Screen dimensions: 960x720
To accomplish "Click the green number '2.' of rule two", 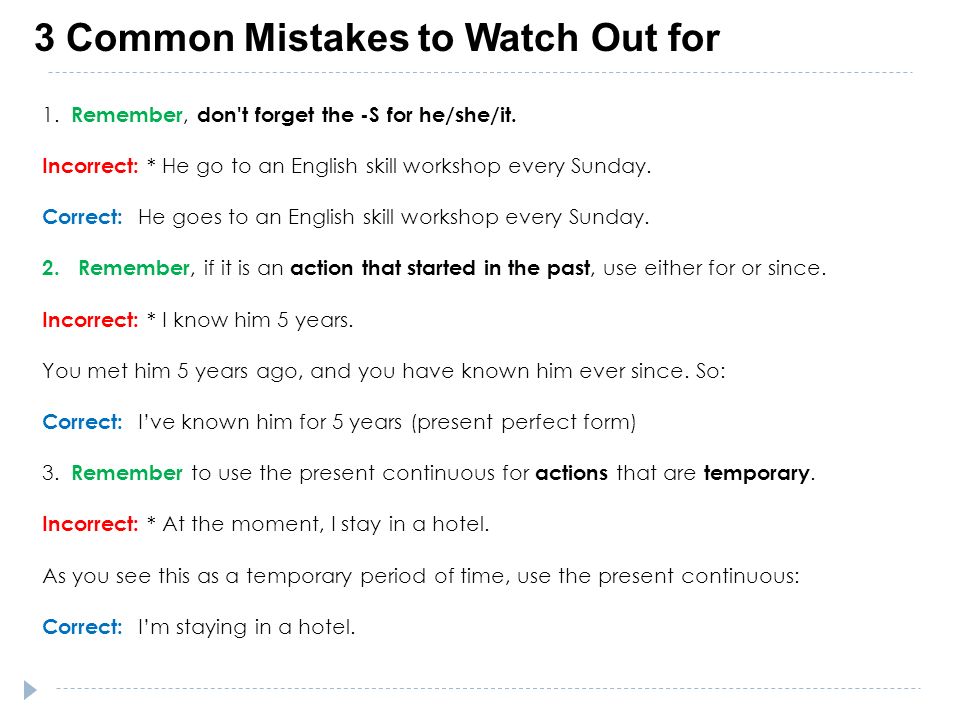I will 50,268.
